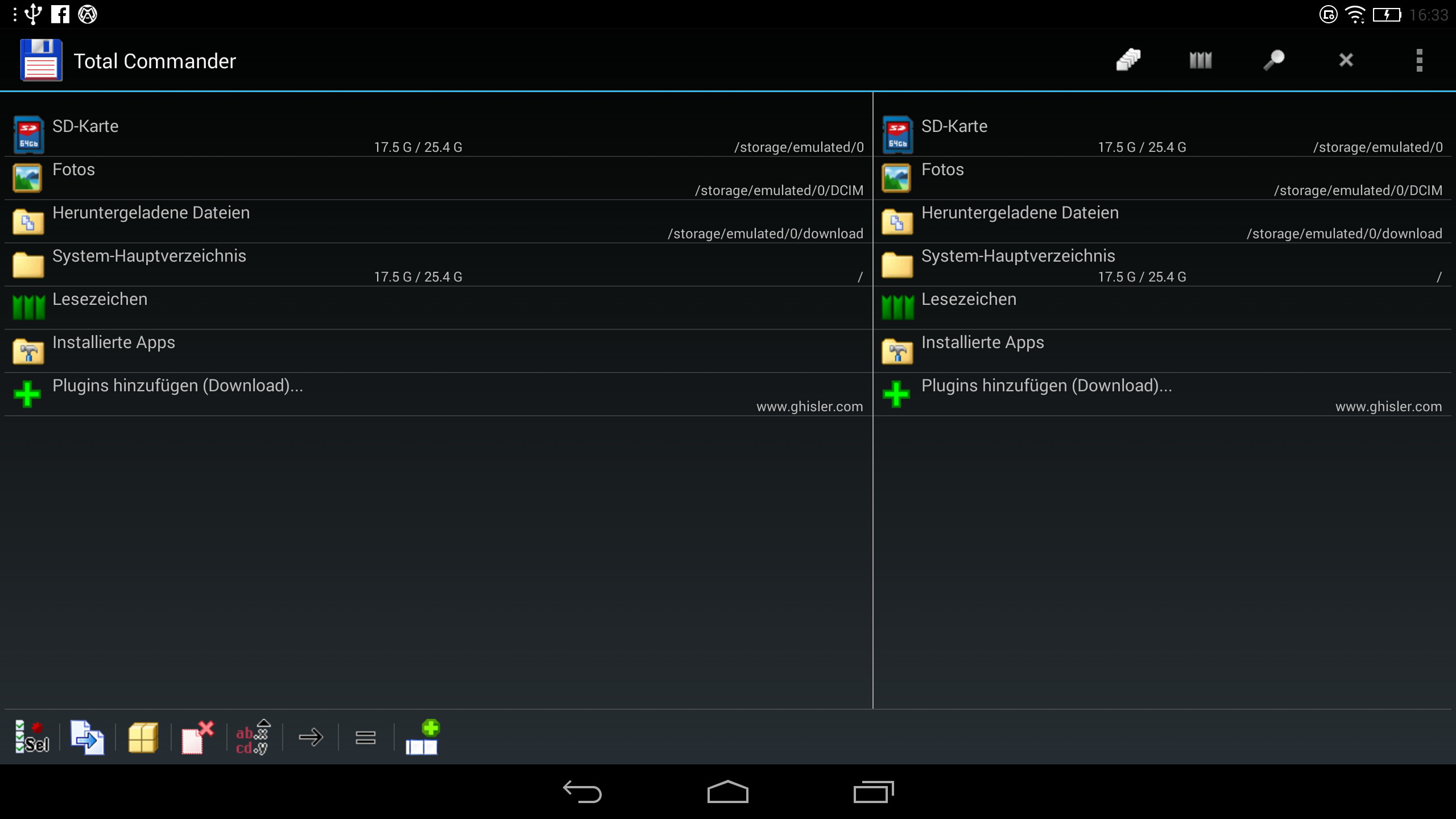Open SD-Karte in the right panel

pyautogui.click(x=1163, y=135)
